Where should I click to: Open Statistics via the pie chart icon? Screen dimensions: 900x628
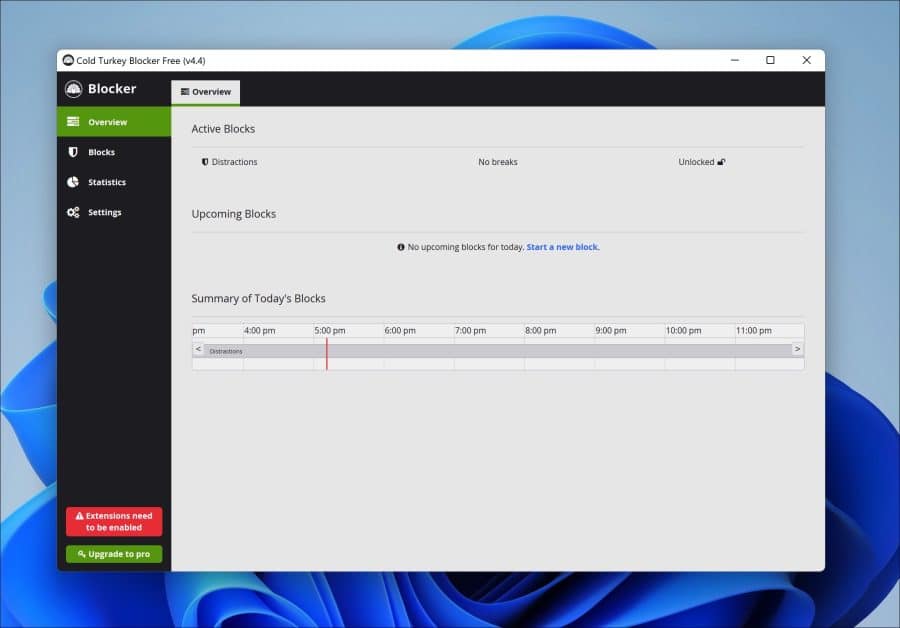[73, 182]
